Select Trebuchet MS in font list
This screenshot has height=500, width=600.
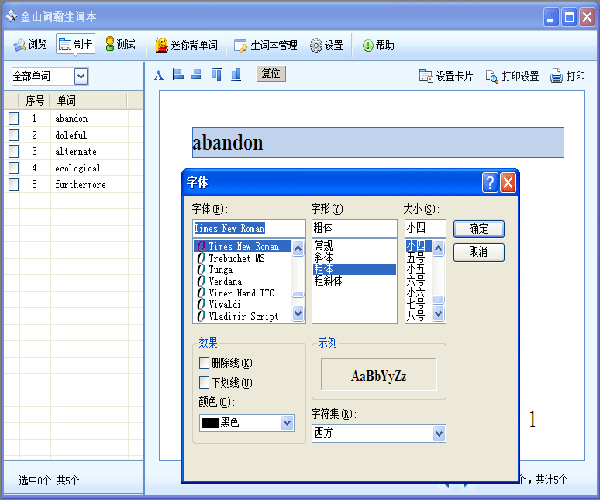(243, 258)
